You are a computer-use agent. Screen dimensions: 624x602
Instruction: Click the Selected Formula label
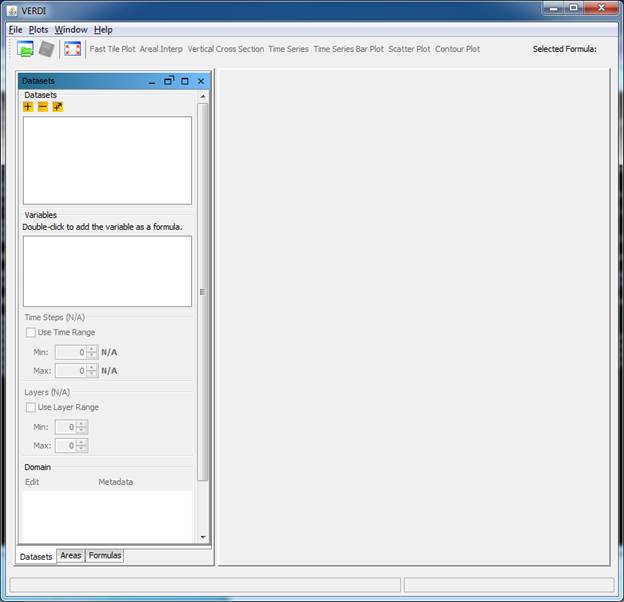coord(564,49)
